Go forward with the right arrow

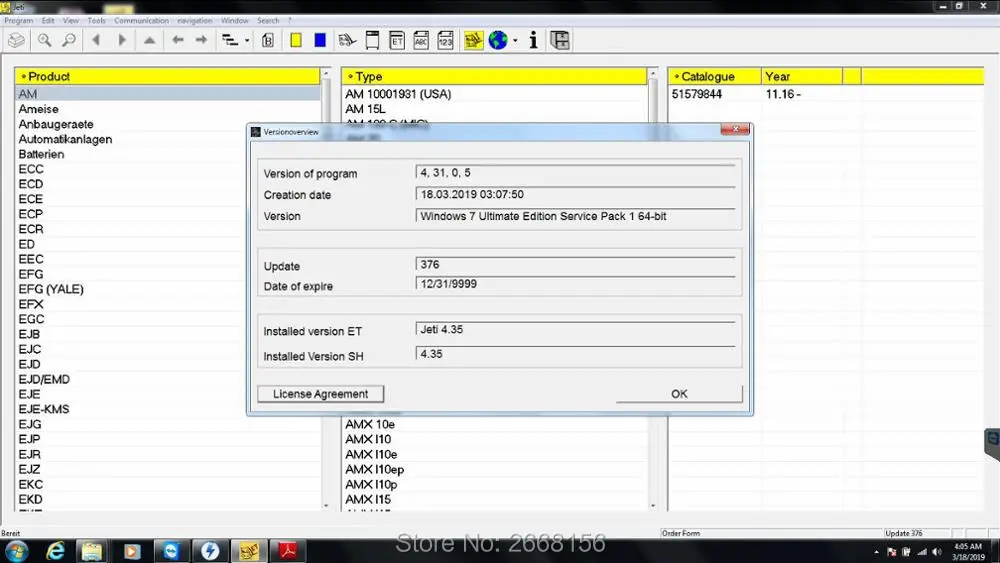[x=201, y=40]
